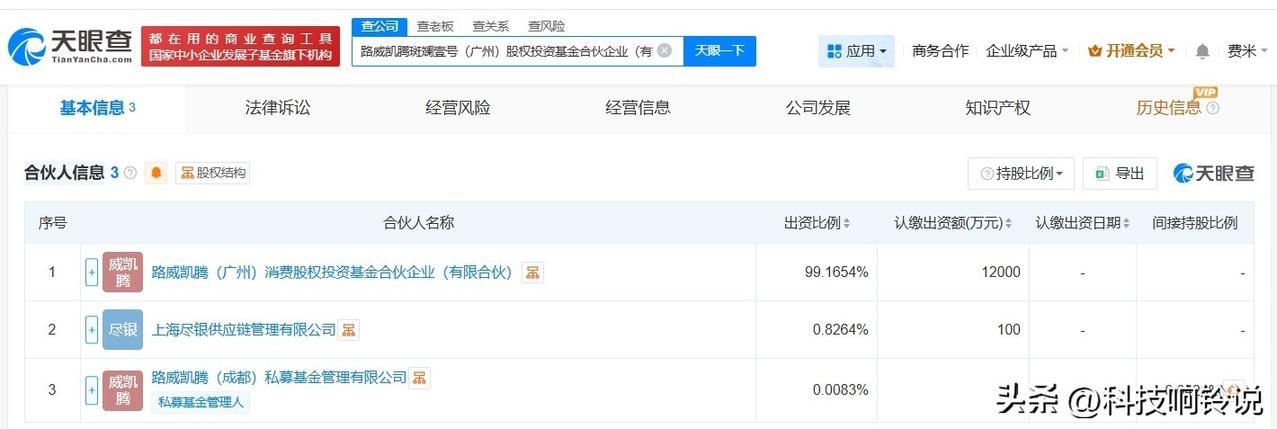Open the 持股比例 filter dropdown
The height and width of the screenshot is (429, 1277).
coord(1021,174)
